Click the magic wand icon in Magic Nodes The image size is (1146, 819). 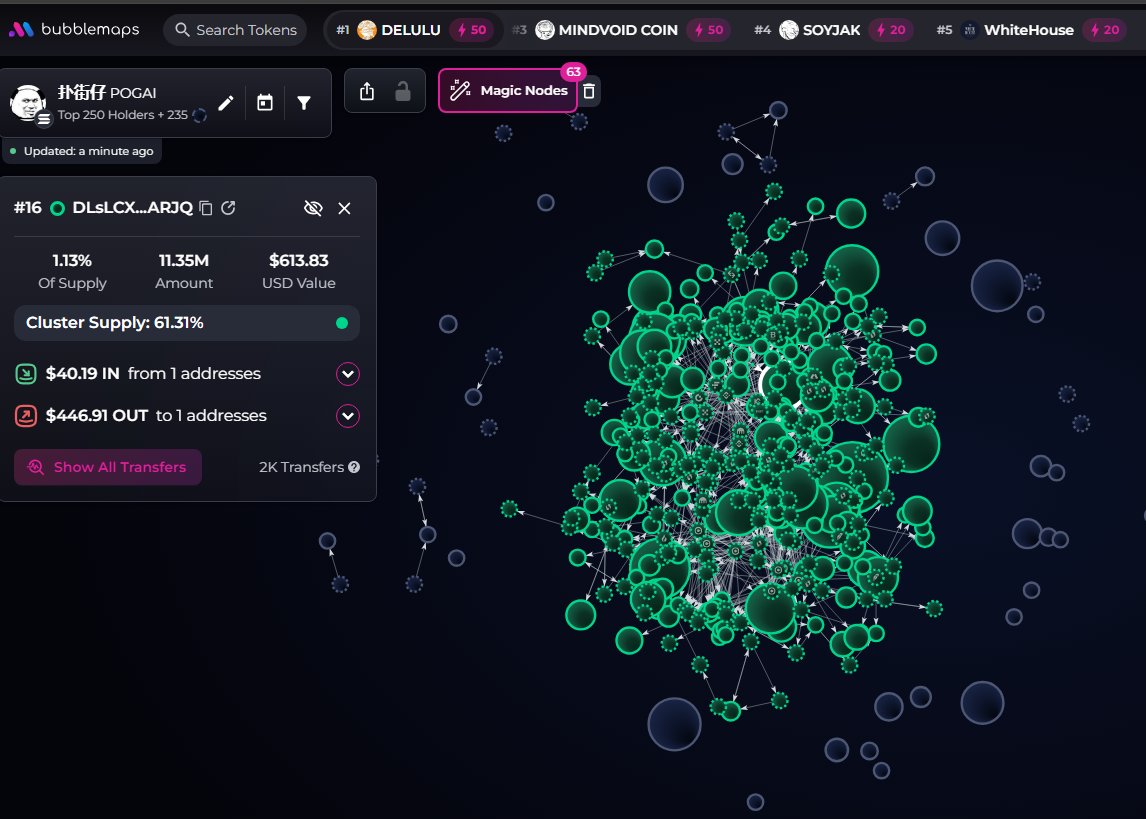pyautogui.click(x=460, y=91)
